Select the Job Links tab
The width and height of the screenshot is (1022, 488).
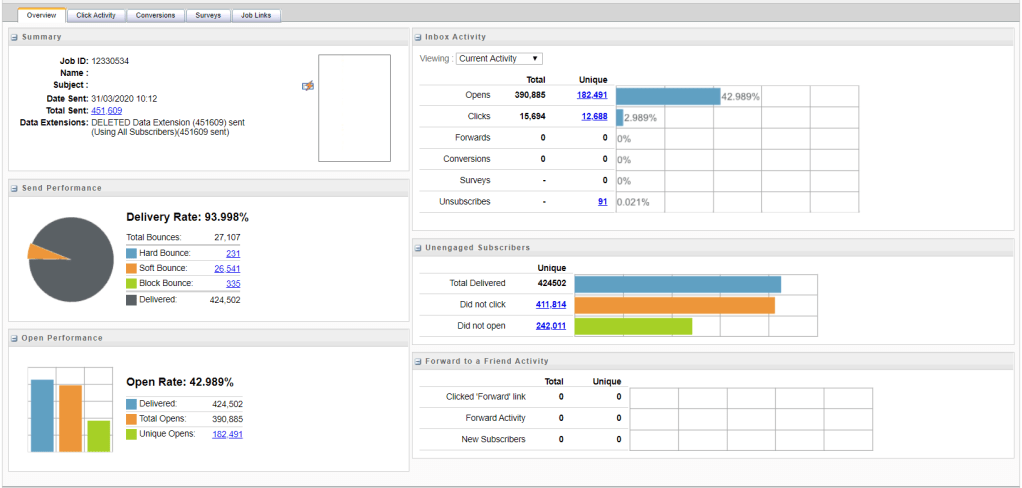tap(256, 16)
